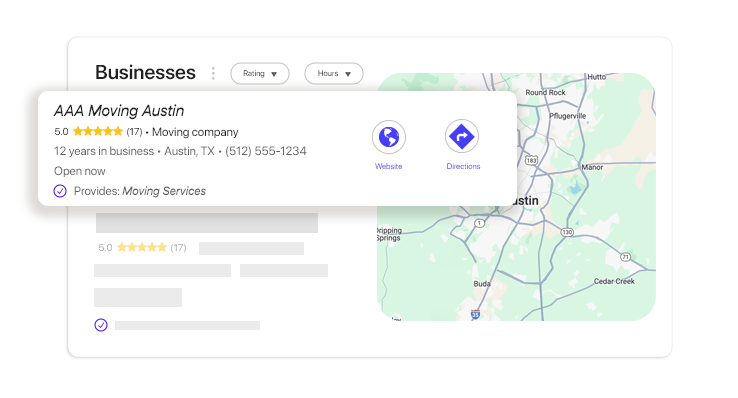
Task: Open the Website globe icon
Action: (x=389, y=137)
